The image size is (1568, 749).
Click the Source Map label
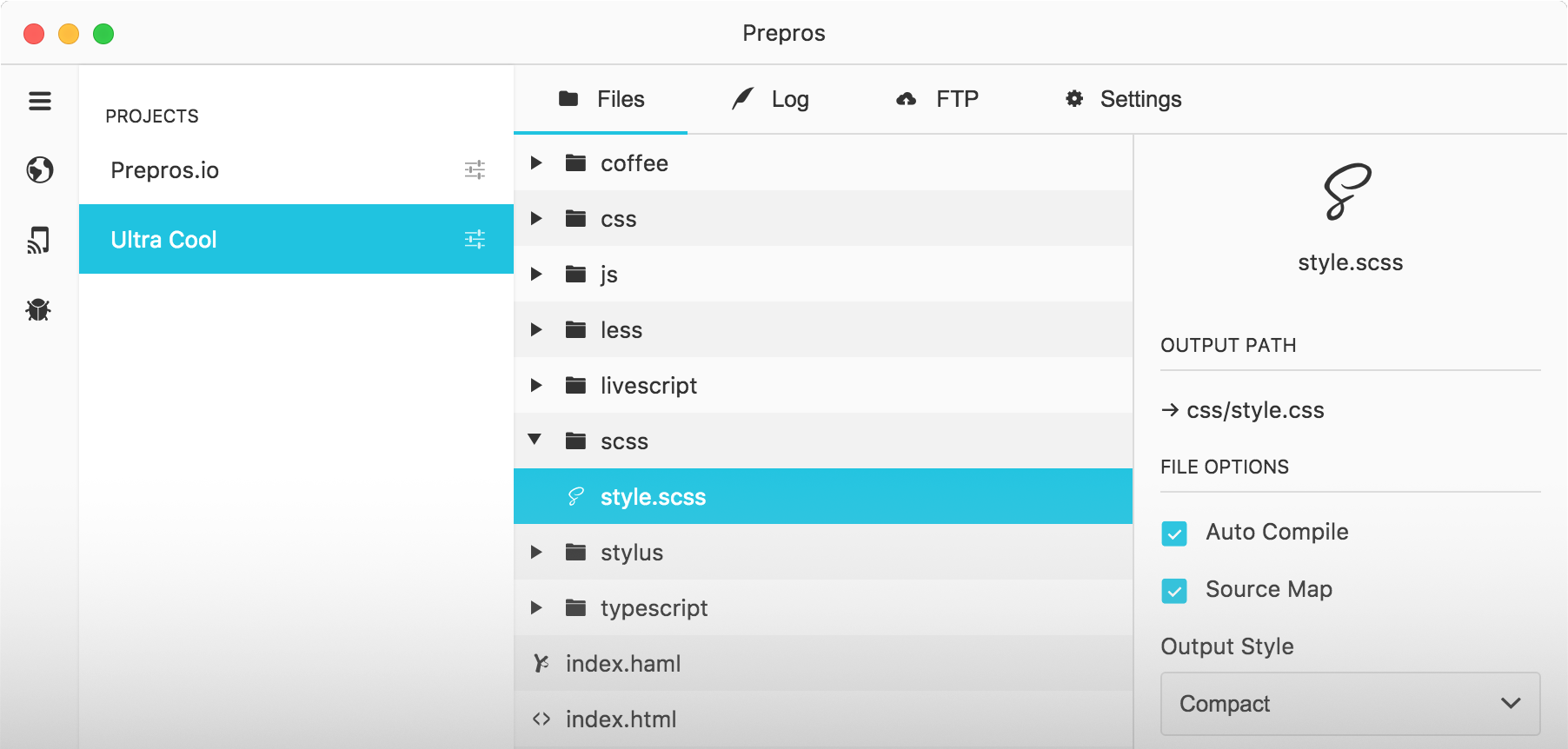tap(1269, 589)
